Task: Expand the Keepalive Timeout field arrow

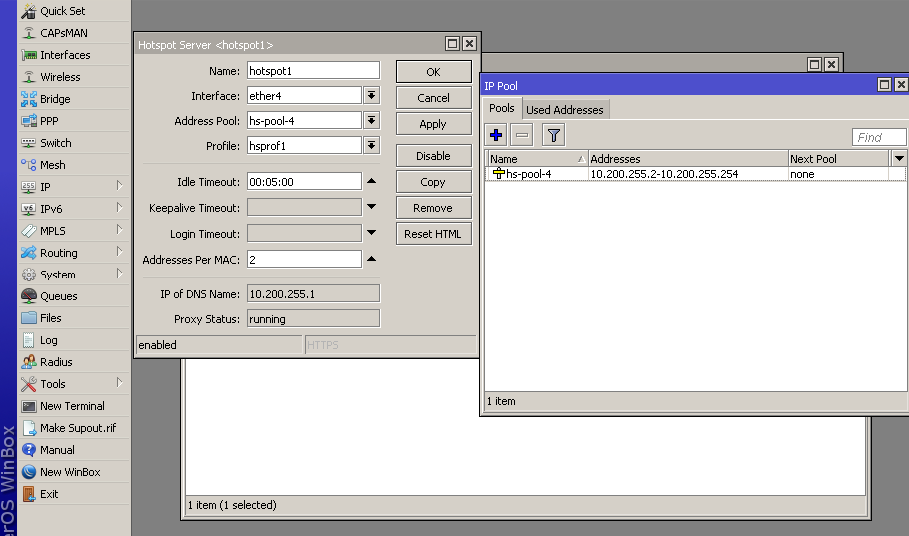Action: coord(371,207)
